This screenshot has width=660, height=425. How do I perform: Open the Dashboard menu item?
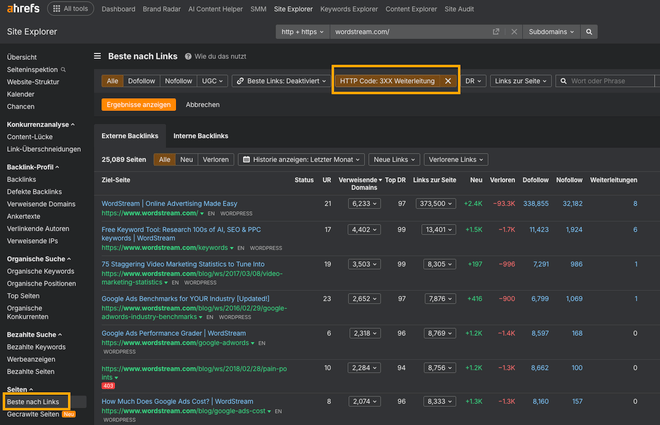point(118,9)
